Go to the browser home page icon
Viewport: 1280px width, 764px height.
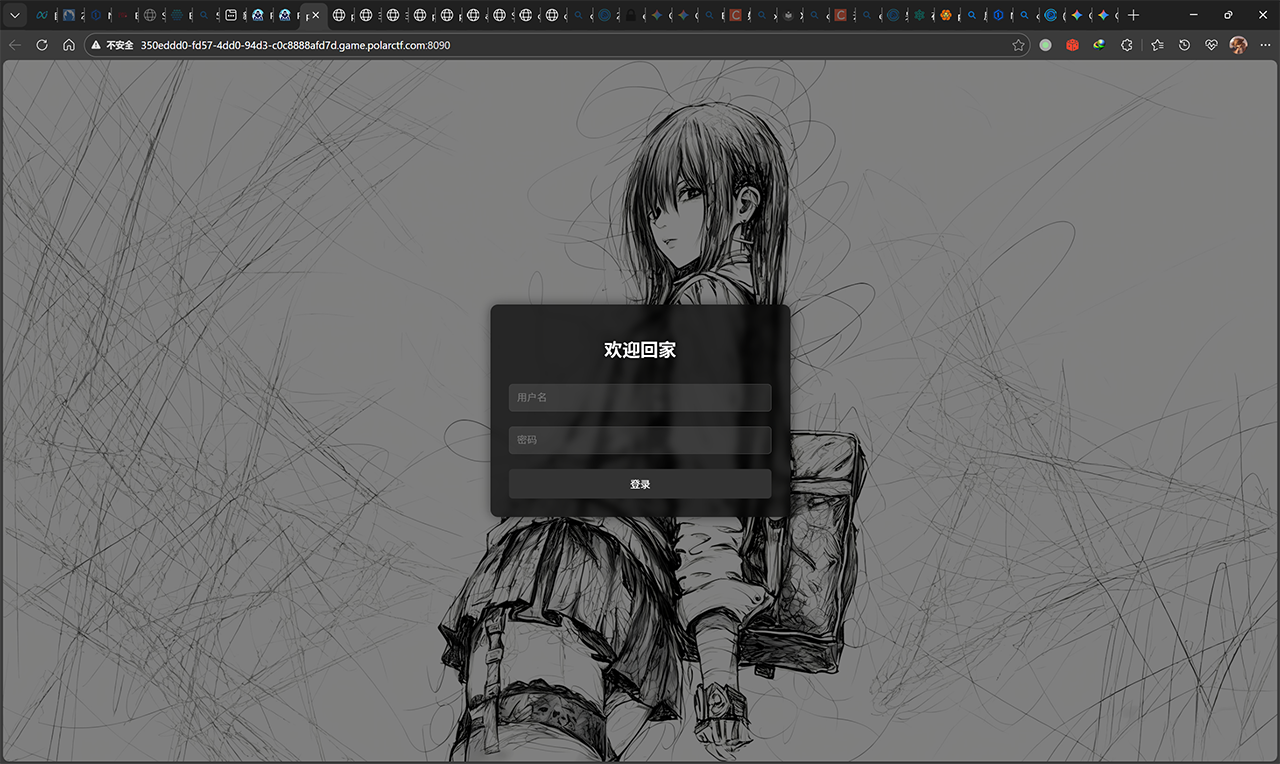[68, 45]
